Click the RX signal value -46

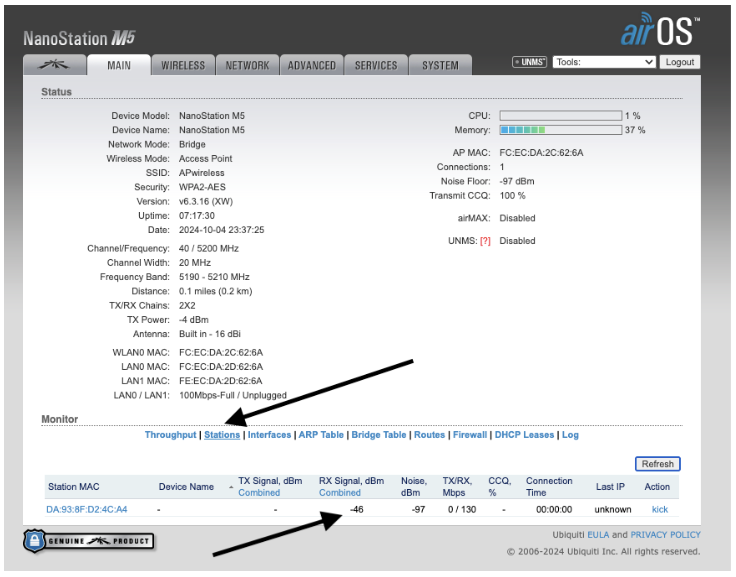click(357, 509)
